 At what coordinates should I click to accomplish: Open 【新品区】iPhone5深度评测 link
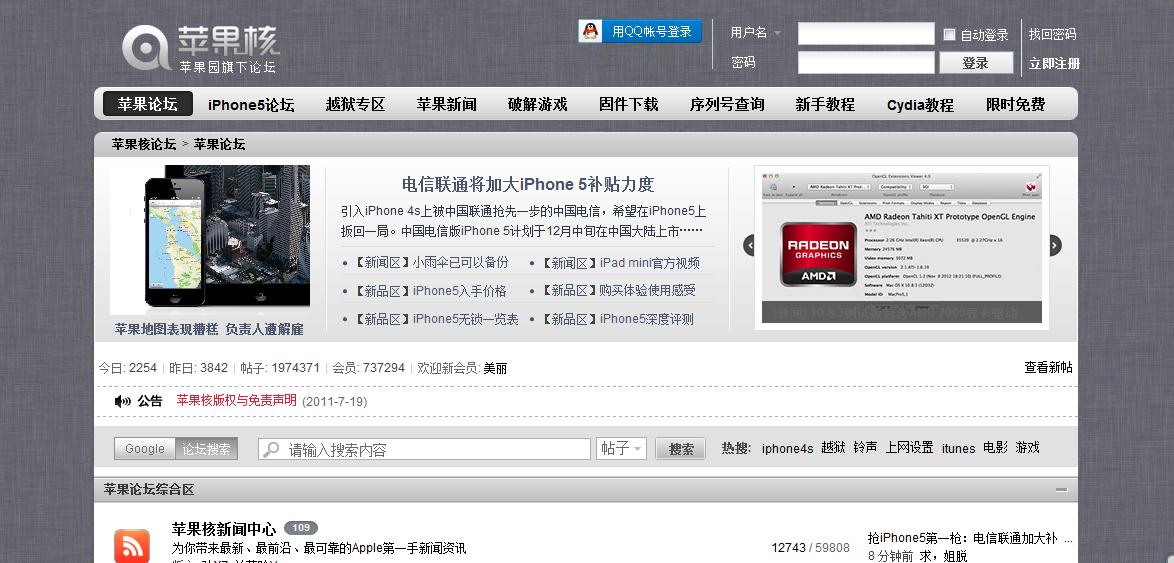[616, 319]
